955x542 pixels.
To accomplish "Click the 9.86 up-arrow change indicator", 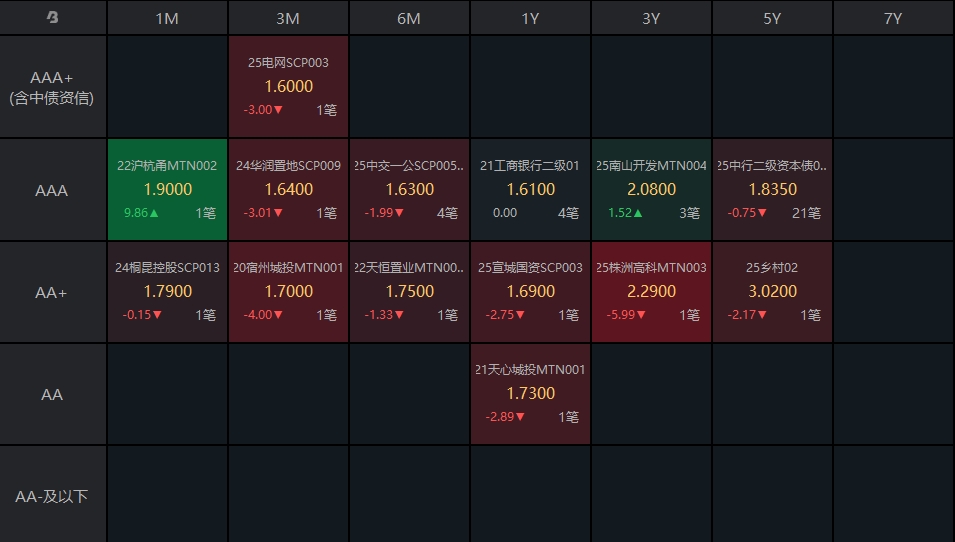I will pos(141,213).
